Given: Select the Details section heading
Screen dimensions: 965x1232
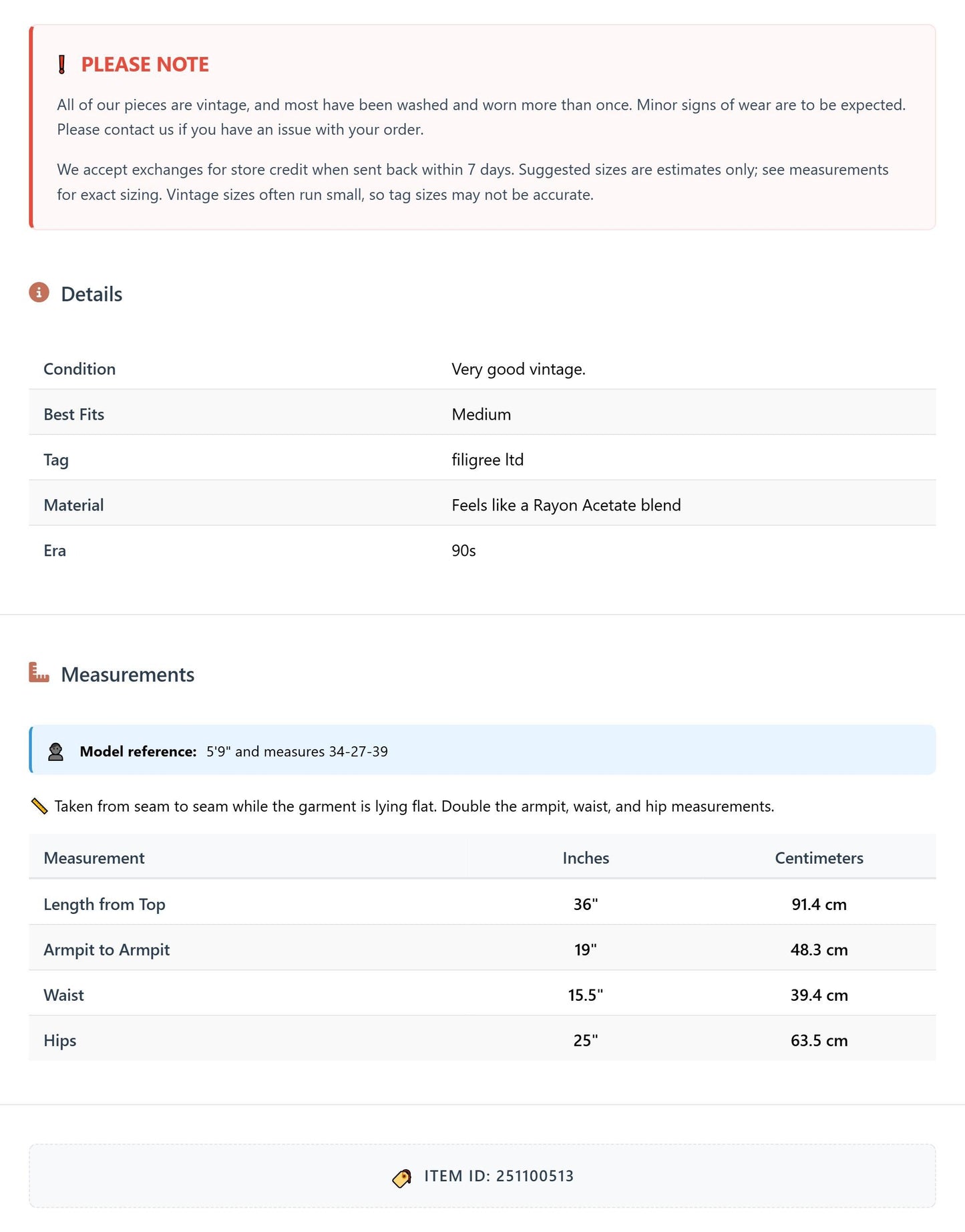Looking at the screenshot, I should point(91,294).
